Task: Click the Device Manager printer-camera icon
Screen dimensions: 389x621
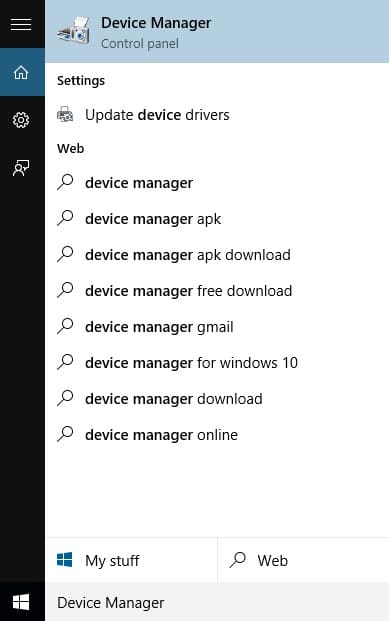Action: pyautogui.click(x=73, y=30)
